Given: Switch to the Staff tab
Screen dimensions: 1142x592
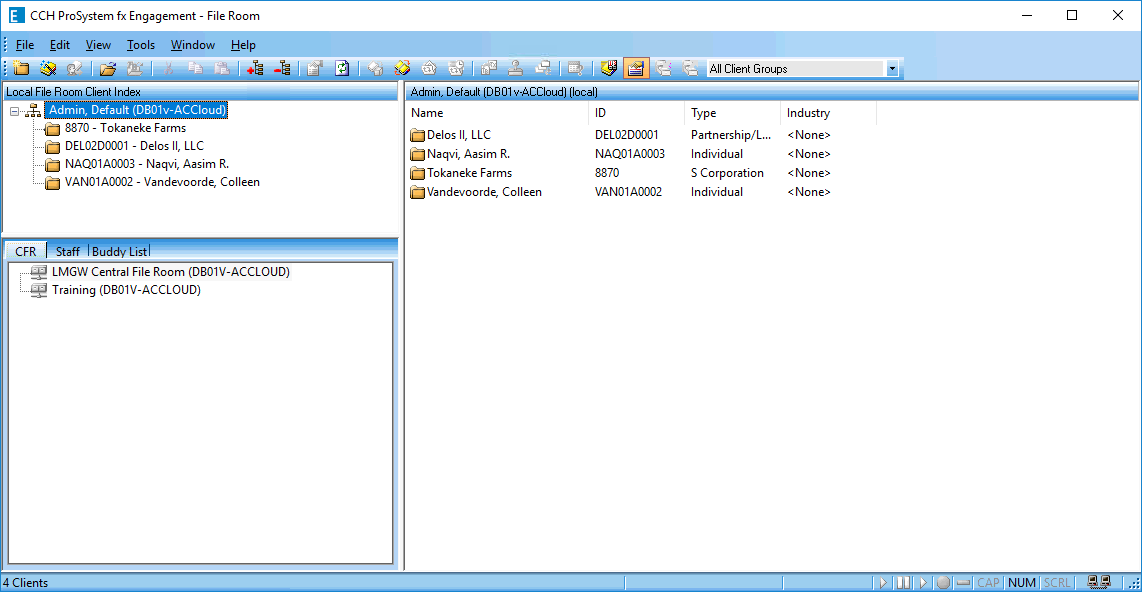Looking at the screenshot, I should click(x=68, y=251).
